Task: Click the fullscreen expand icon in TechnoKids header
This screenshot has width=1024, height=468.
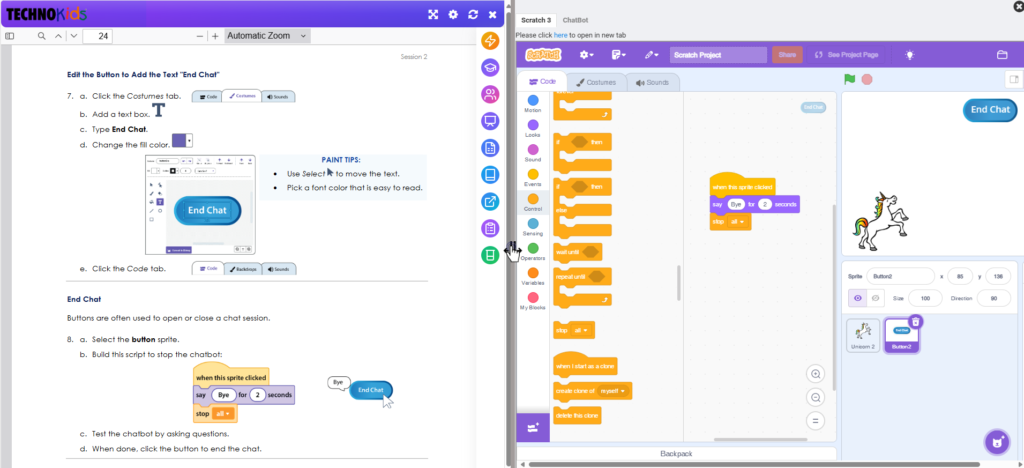Action: (x=432, y=14)
